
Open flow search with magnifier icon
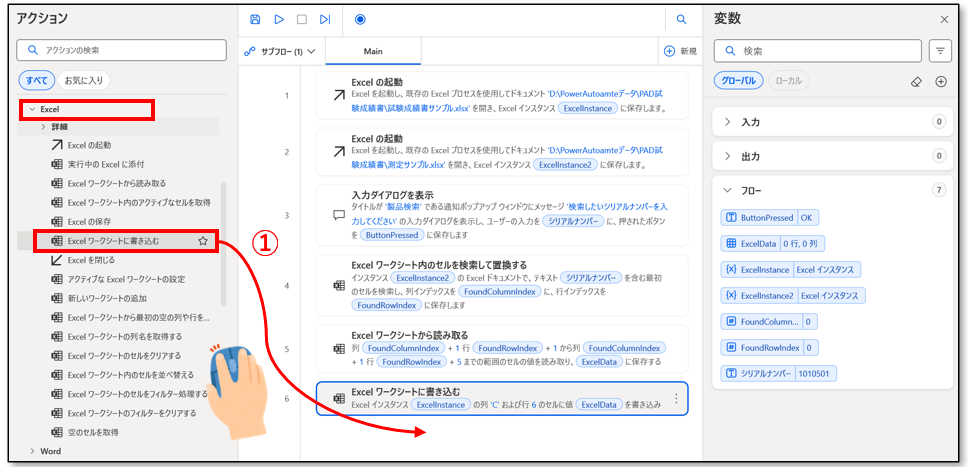[x=682, y=19]
